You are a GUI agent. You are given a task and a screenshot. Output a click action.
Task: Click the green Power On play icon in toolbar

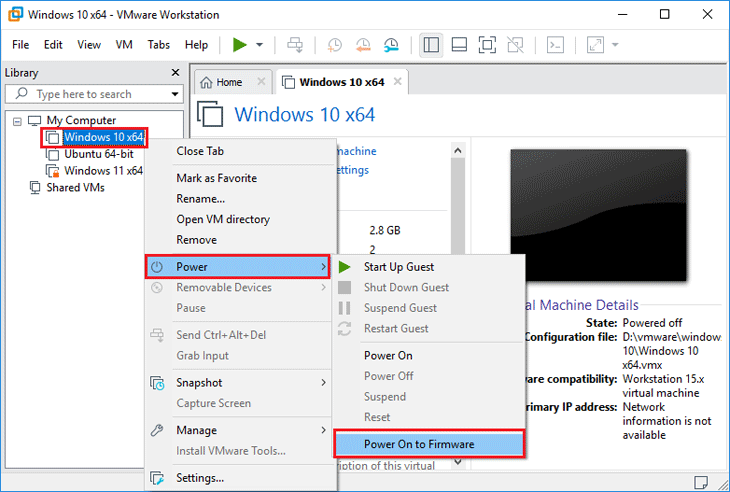[240, 45]
